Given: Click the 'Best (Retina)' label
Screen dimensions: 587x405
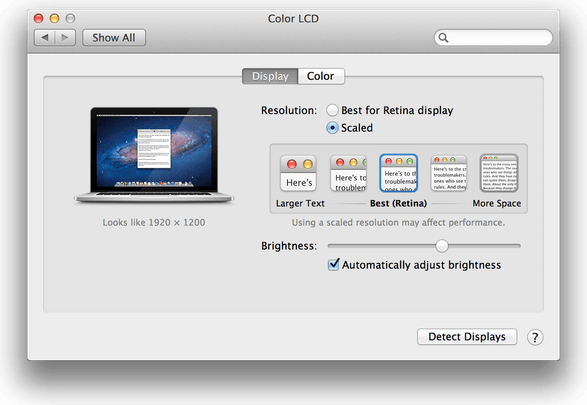Looking at the screenshot, I should click(x=398, y=203).
